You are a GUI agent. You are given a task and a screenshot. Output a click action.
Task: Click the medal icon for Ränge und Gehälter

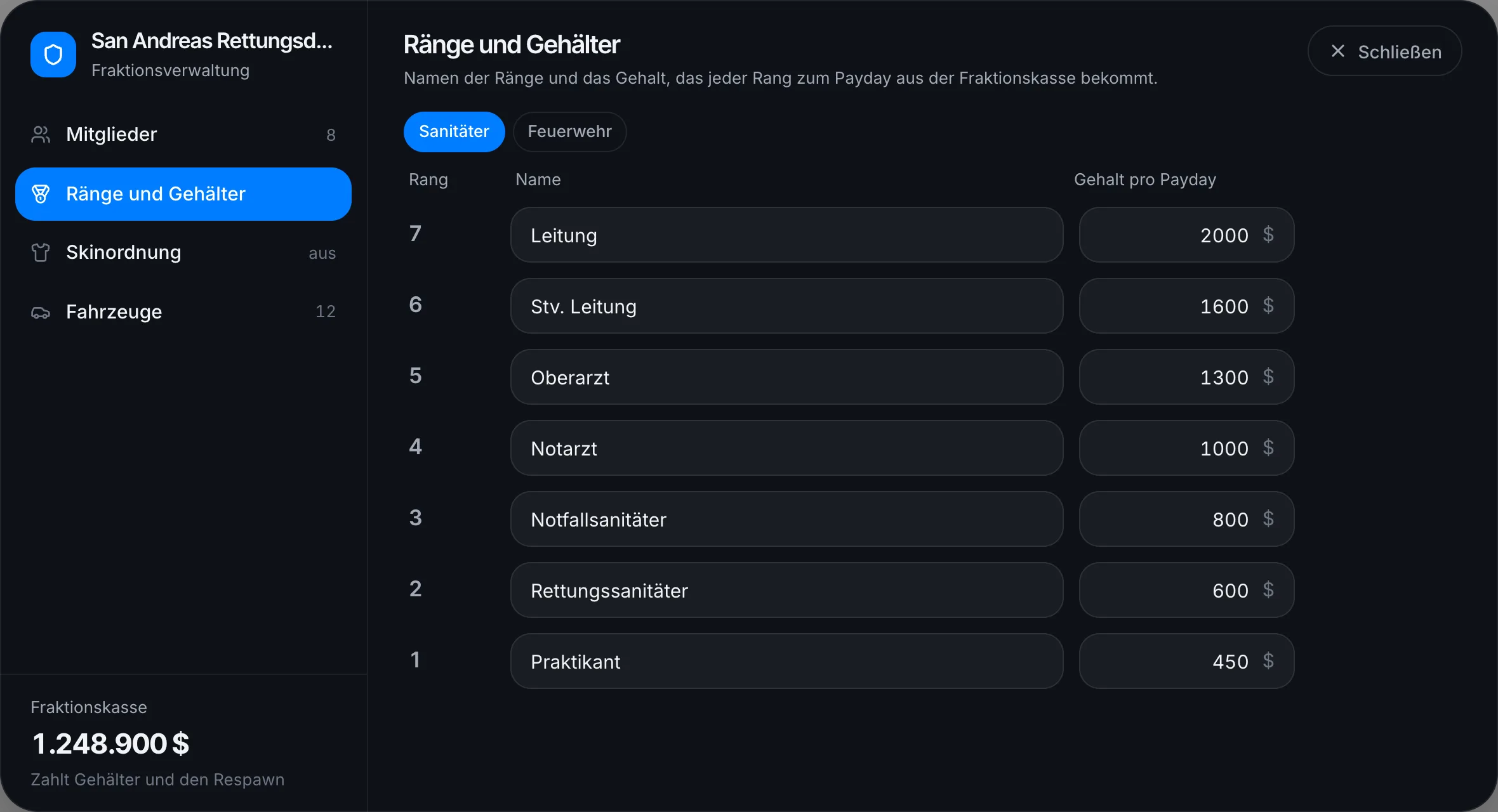pyautogui.click(x=41, y=194)
